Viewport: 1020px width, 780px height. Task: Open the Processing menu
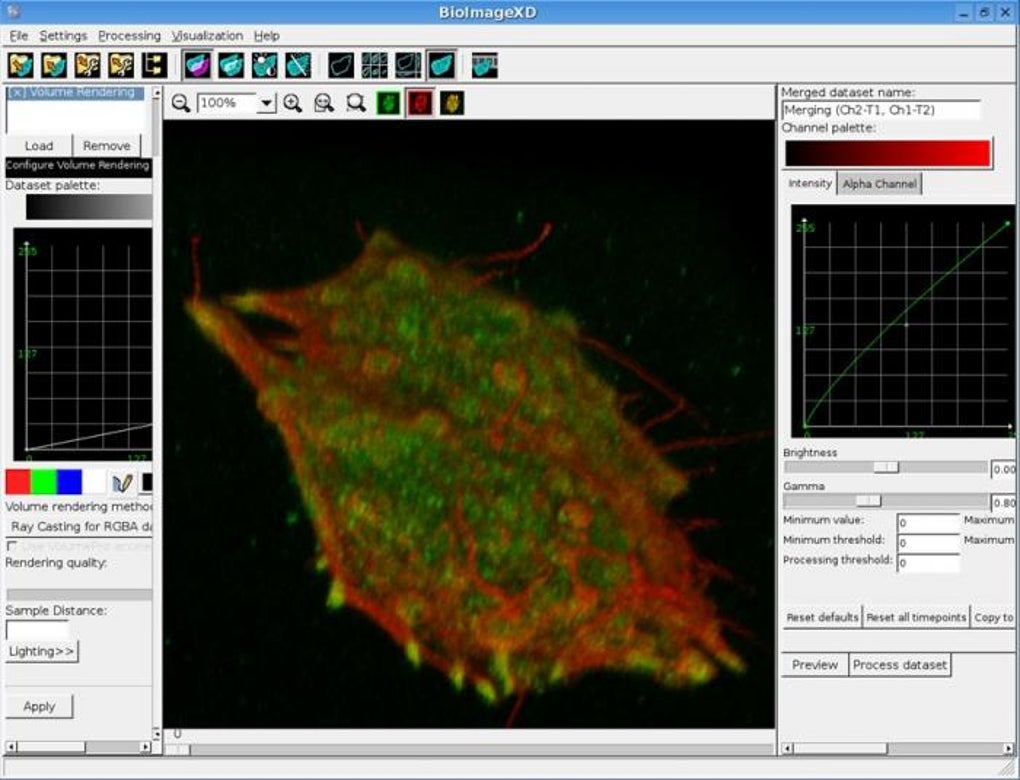(x=128, y=35)
